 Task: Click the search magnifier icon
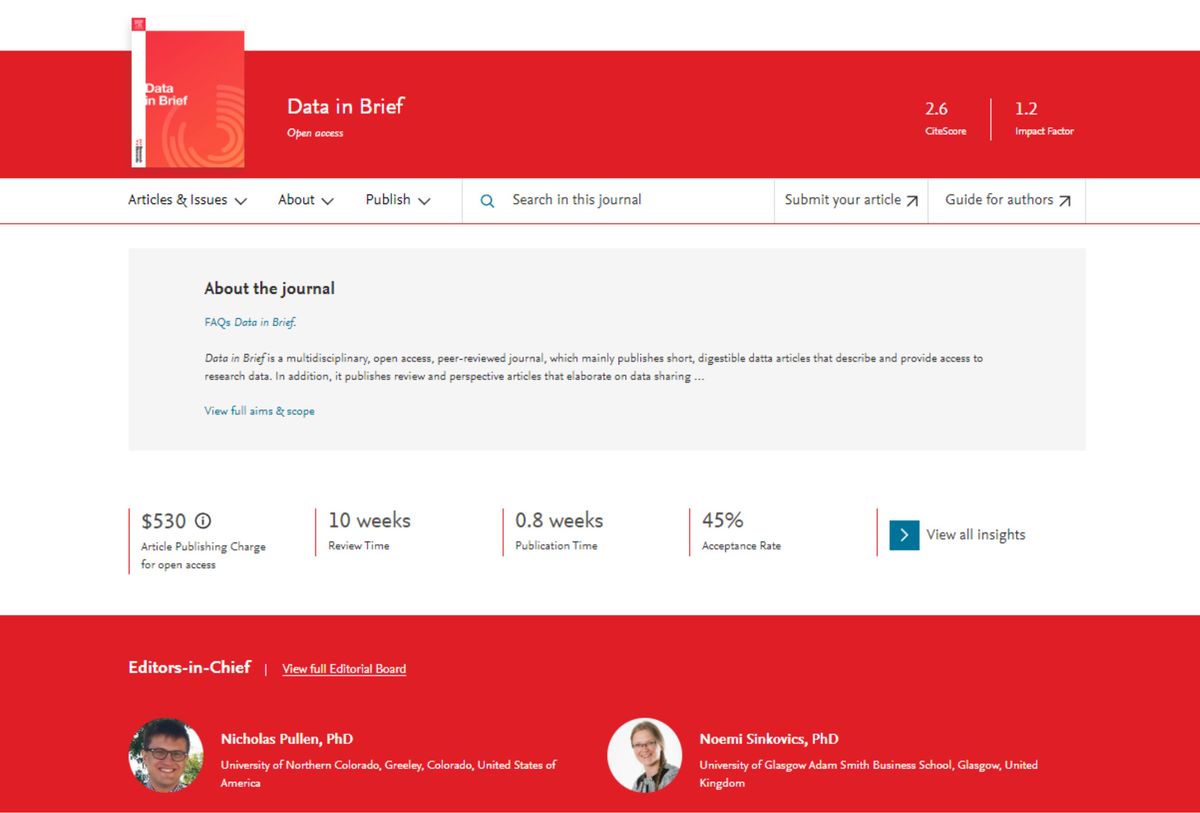[487, 200]
